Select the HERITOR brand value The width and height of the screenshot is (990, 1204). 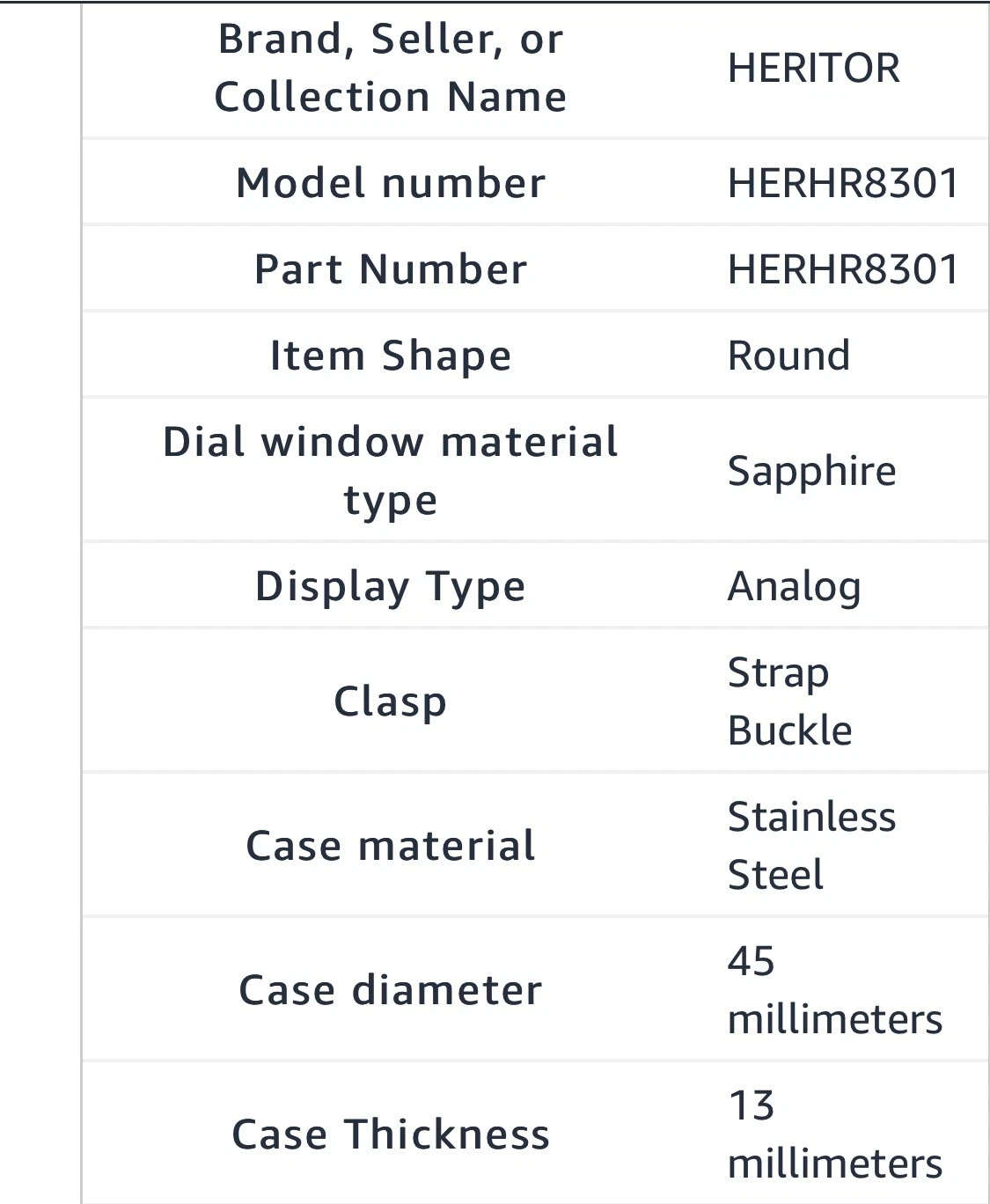coord(813,69)
